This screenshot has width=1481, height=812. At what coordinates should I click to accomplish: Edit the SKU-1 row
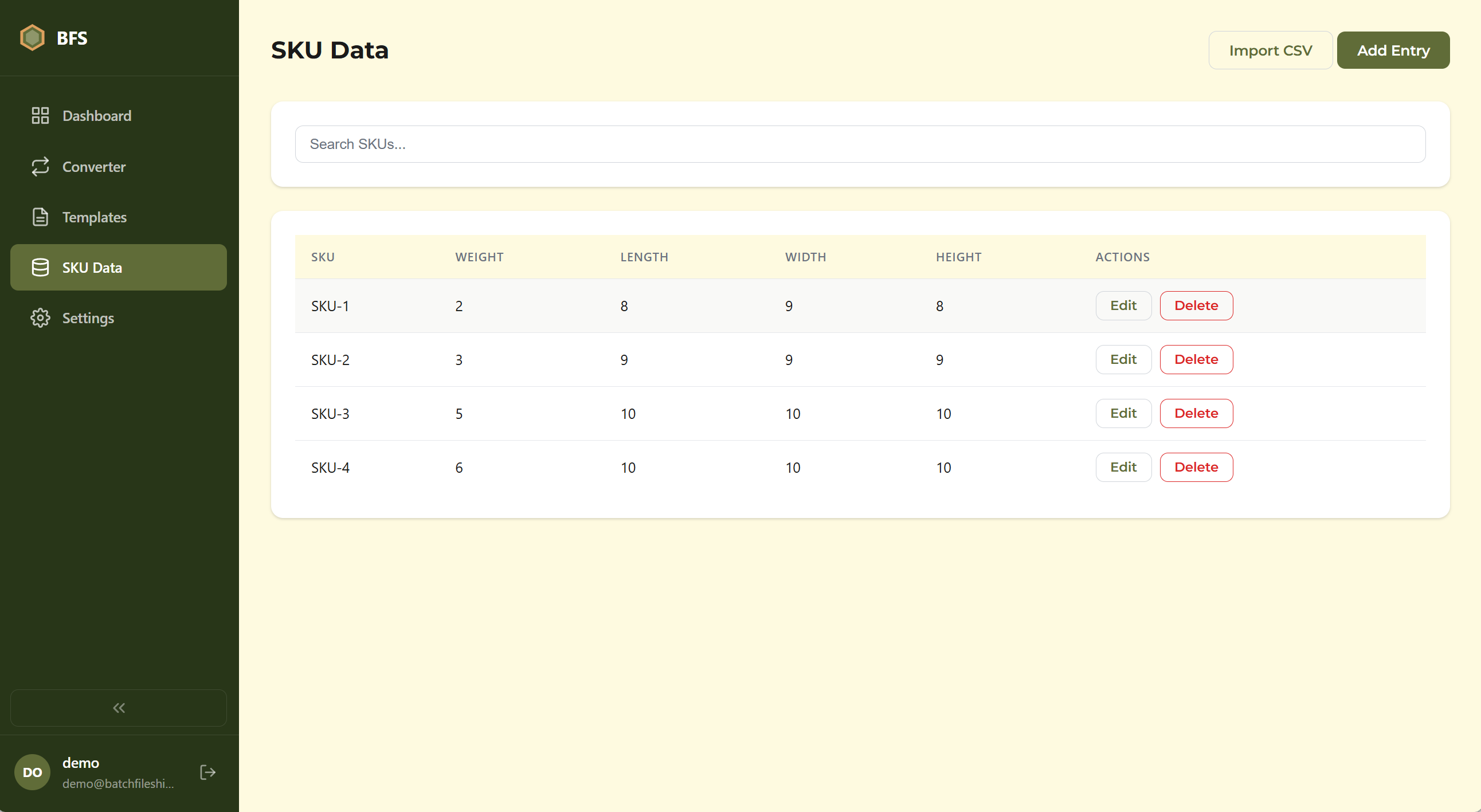[x=1123, y=305]
